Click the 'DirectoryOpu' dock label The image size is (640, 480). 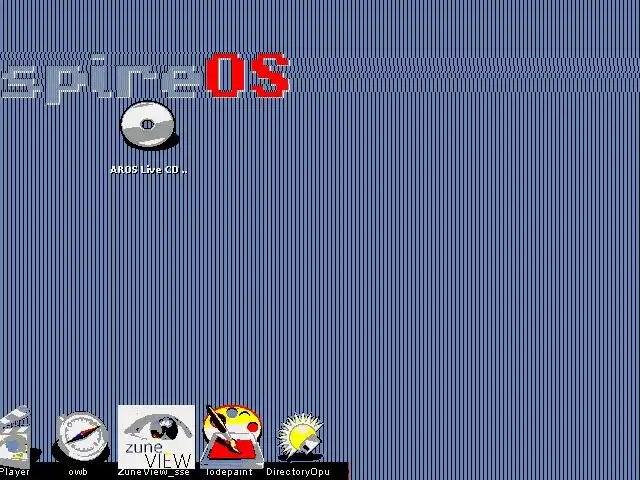(x=298, y=472)
